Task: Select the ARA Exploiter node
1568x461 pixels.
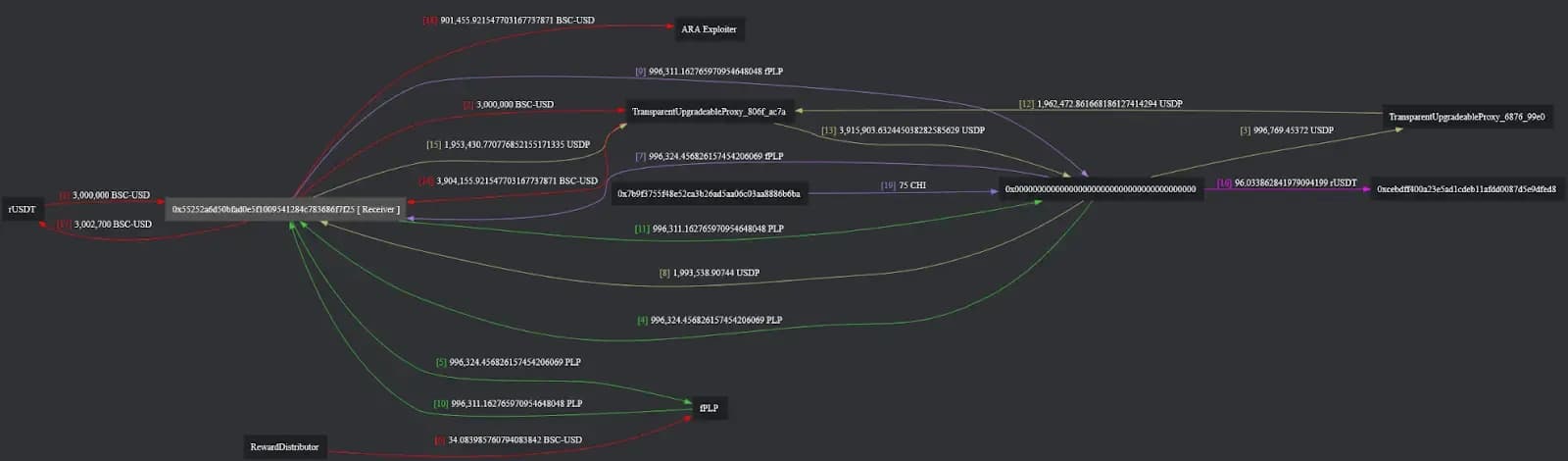Action: click(709, 29)
